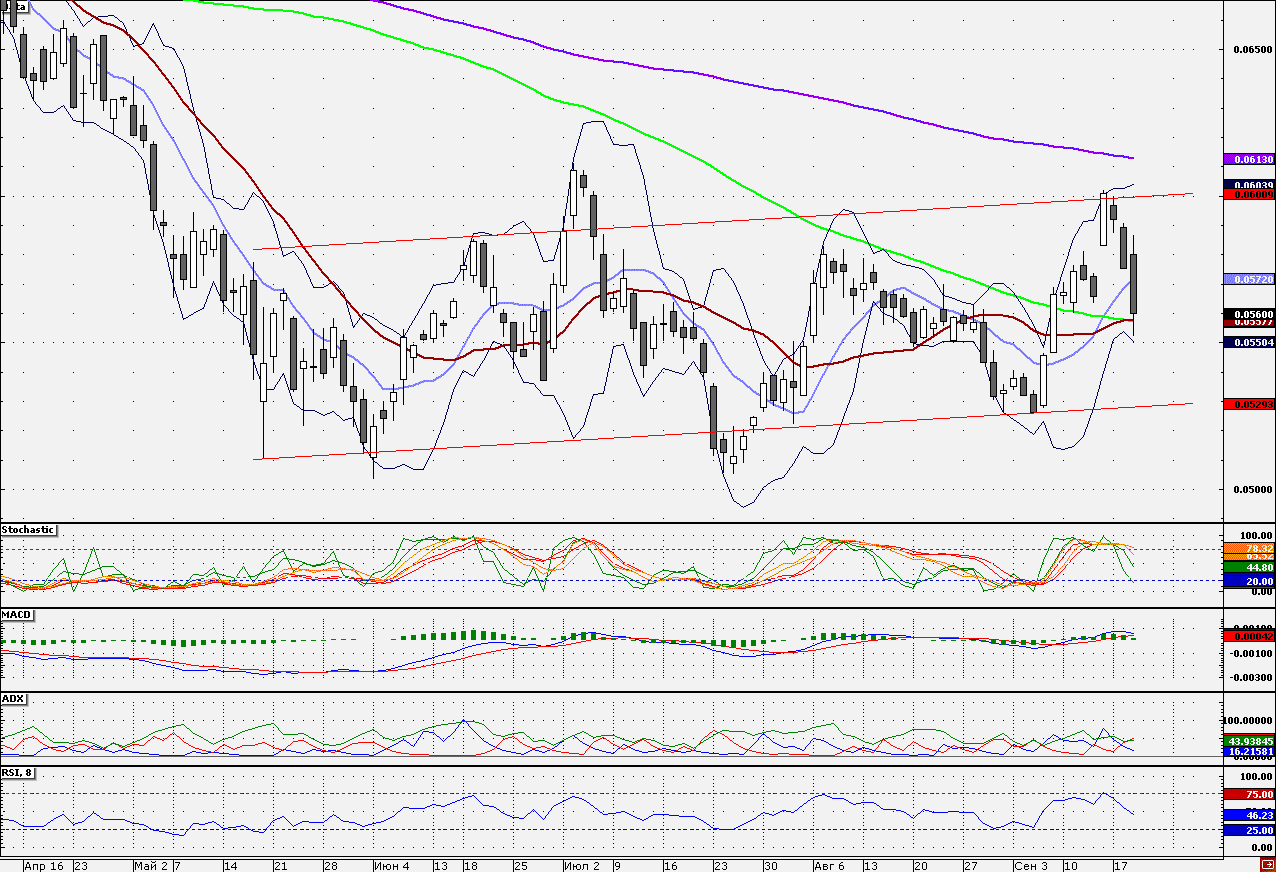This screenshot has height=872, width=1276.
Task: Click the orange 78.32 Stochastic value tag
Action: coord(1248,548)
